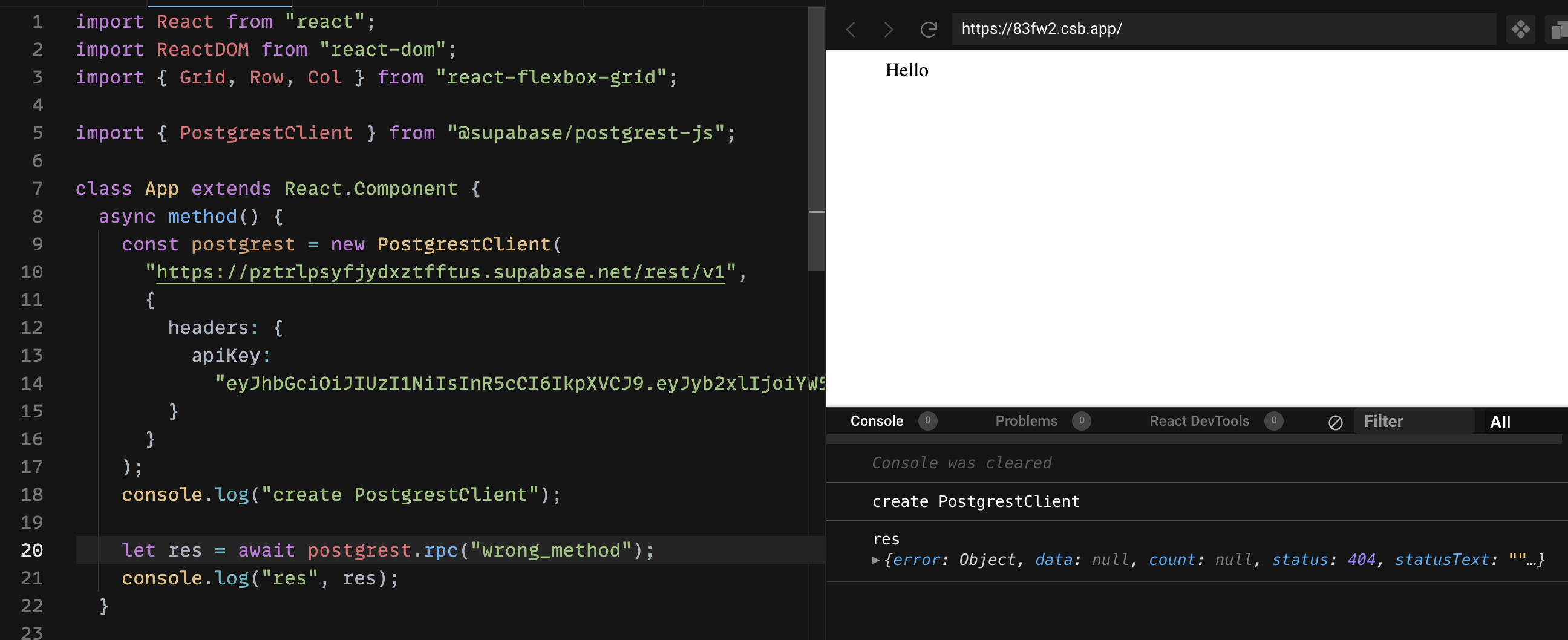Click the "wrong_method" string in line 20
Viewport: 1568px width, 640px height.
(552, 550)
